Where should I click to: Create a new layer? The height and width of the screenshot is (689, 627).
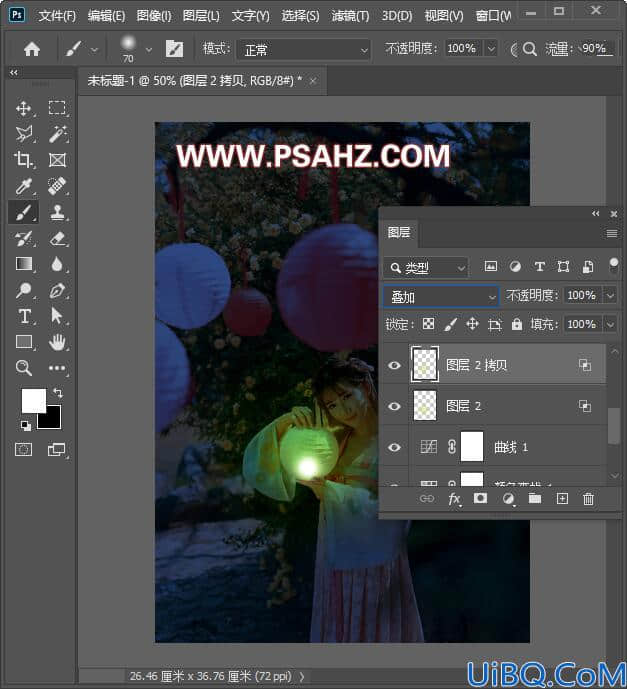[x=562, y=498]
